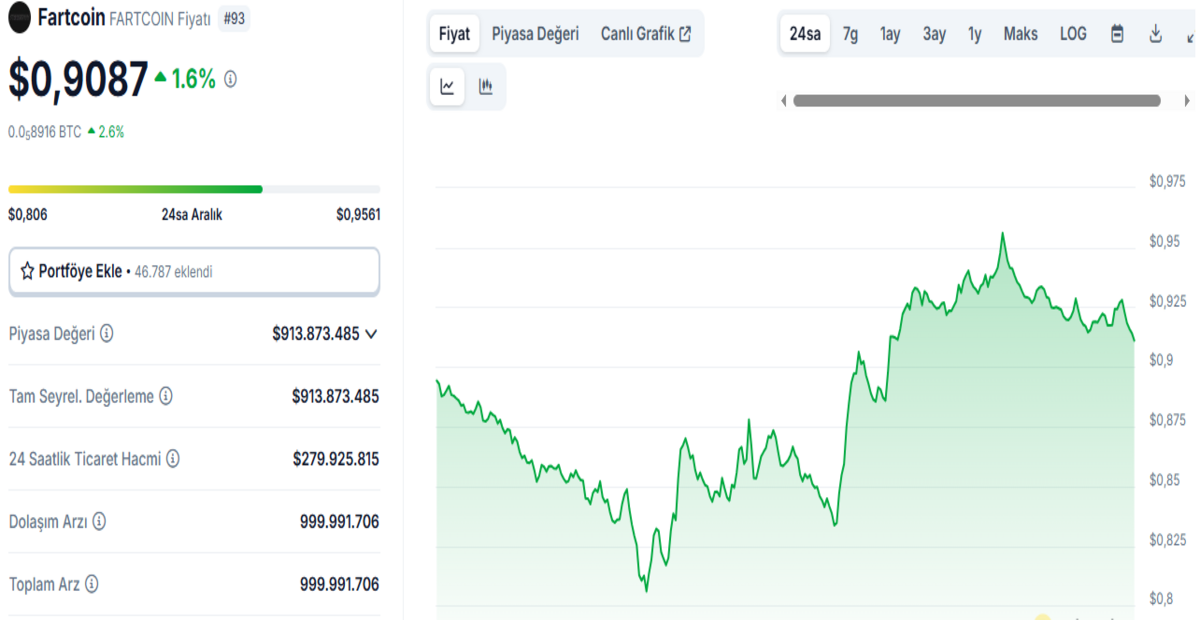
Task: Click the Dolaşım Arzı 999.991.706 value
Action: point(340,521)
